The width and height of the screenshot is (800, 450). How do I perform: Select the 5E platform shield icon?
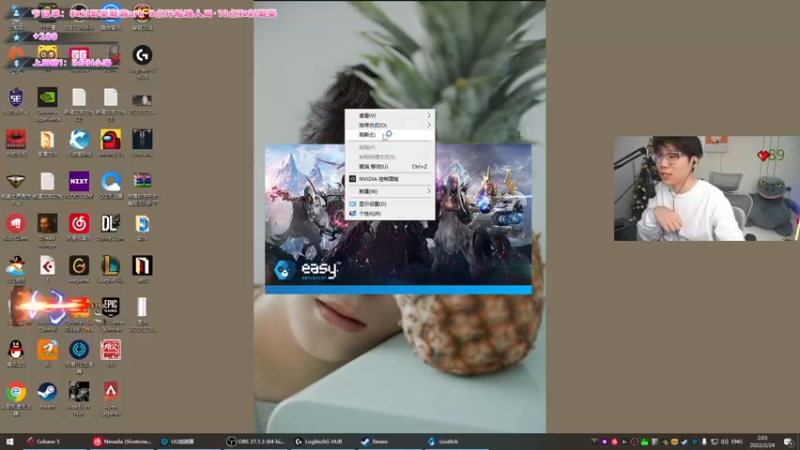(x=16, y=101)
